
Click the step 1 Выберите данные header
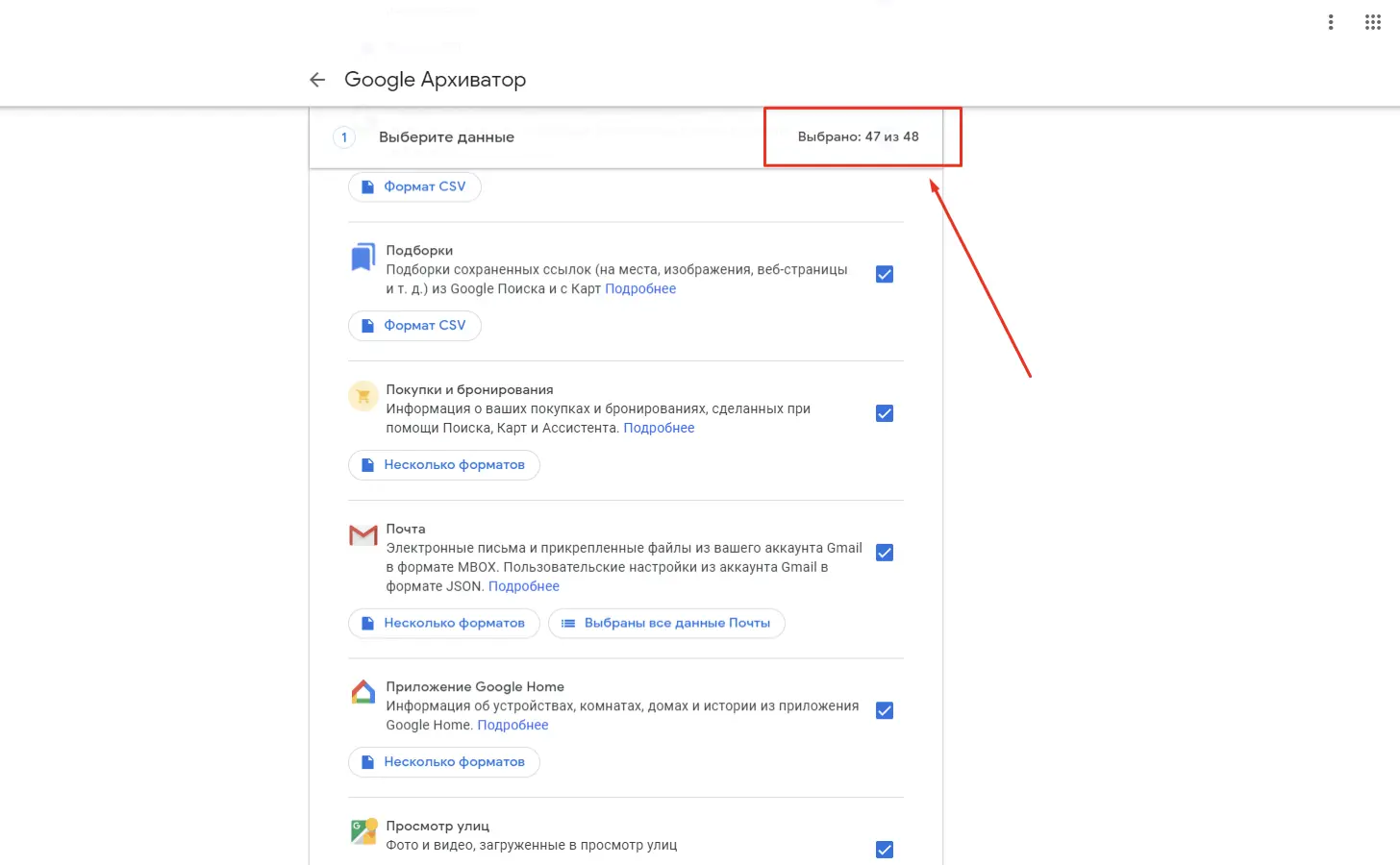click(445, 136)
